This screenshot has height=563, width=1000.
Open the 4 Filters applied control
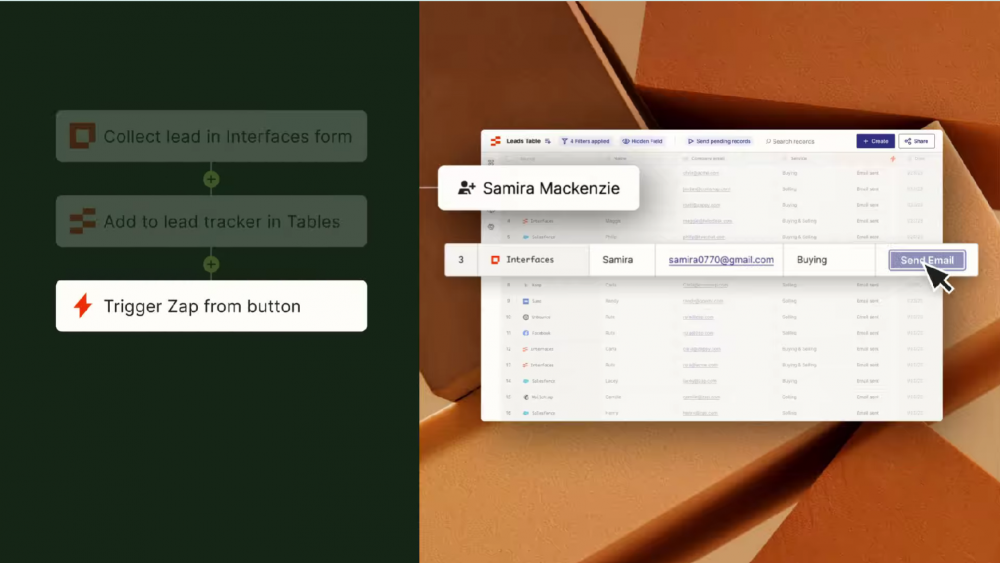point(585,141)
